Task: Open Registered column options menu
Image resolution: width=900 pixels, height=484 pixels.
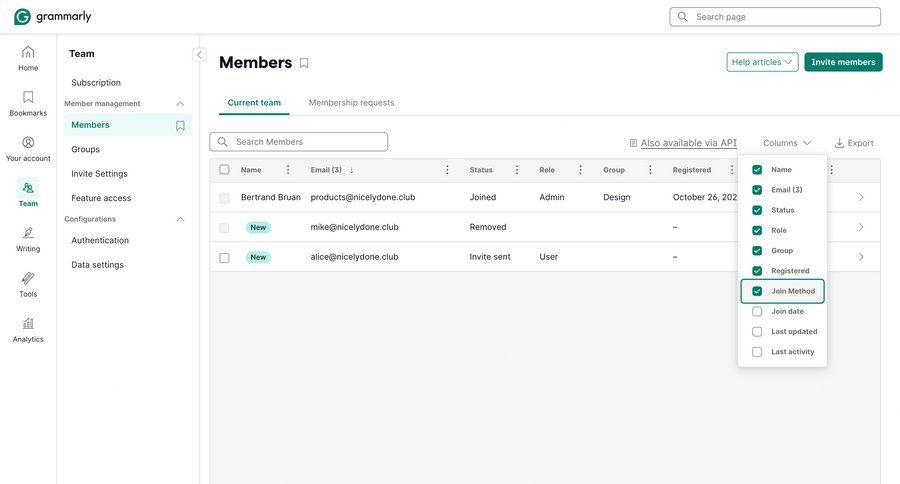Action: 731,170
